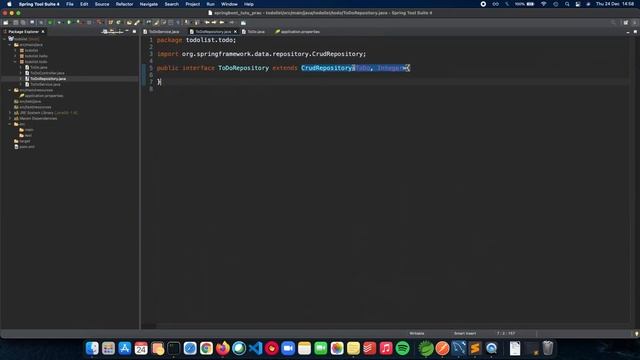
Task: Open Sublime Text from the Dock
Action: pos(475,348)
